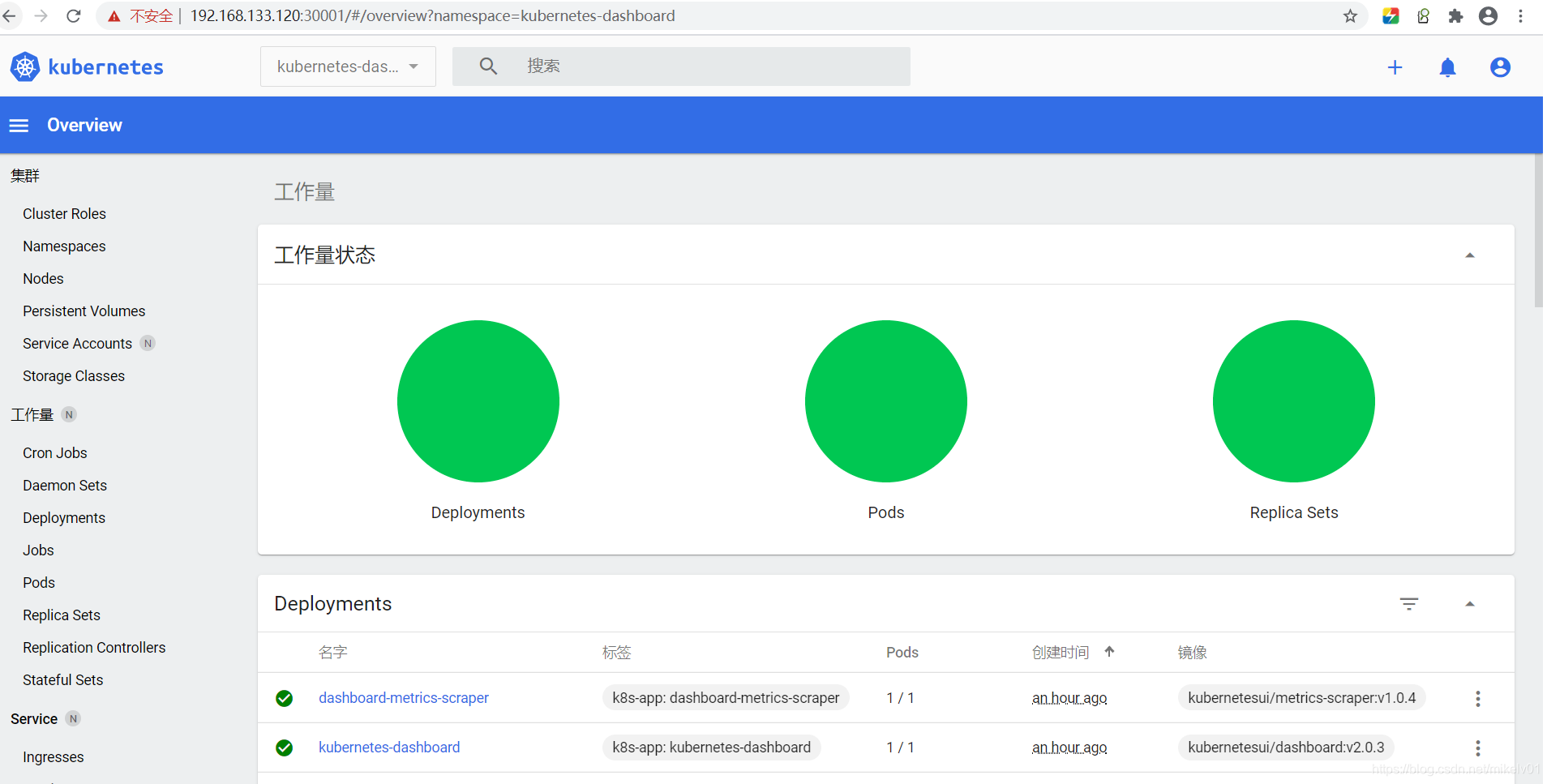The image size is (1547, 784).
Task: Open Jobs in sidebar
Action: coord(38,551)
